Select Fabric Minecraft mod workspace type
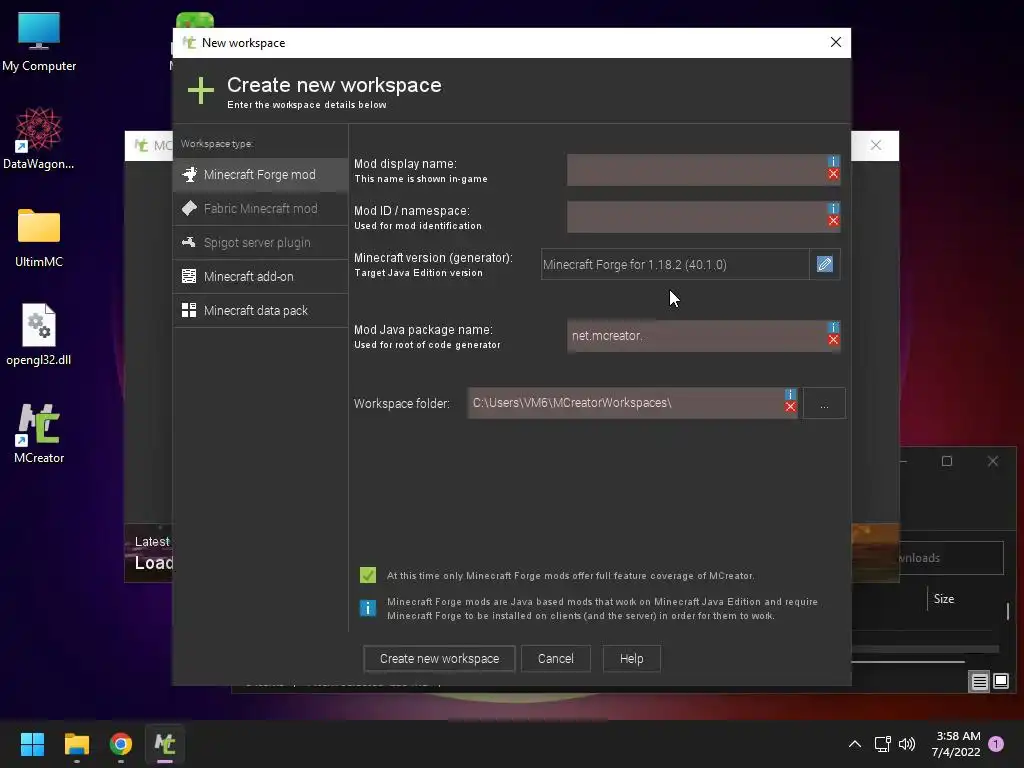 coord(260,208)
